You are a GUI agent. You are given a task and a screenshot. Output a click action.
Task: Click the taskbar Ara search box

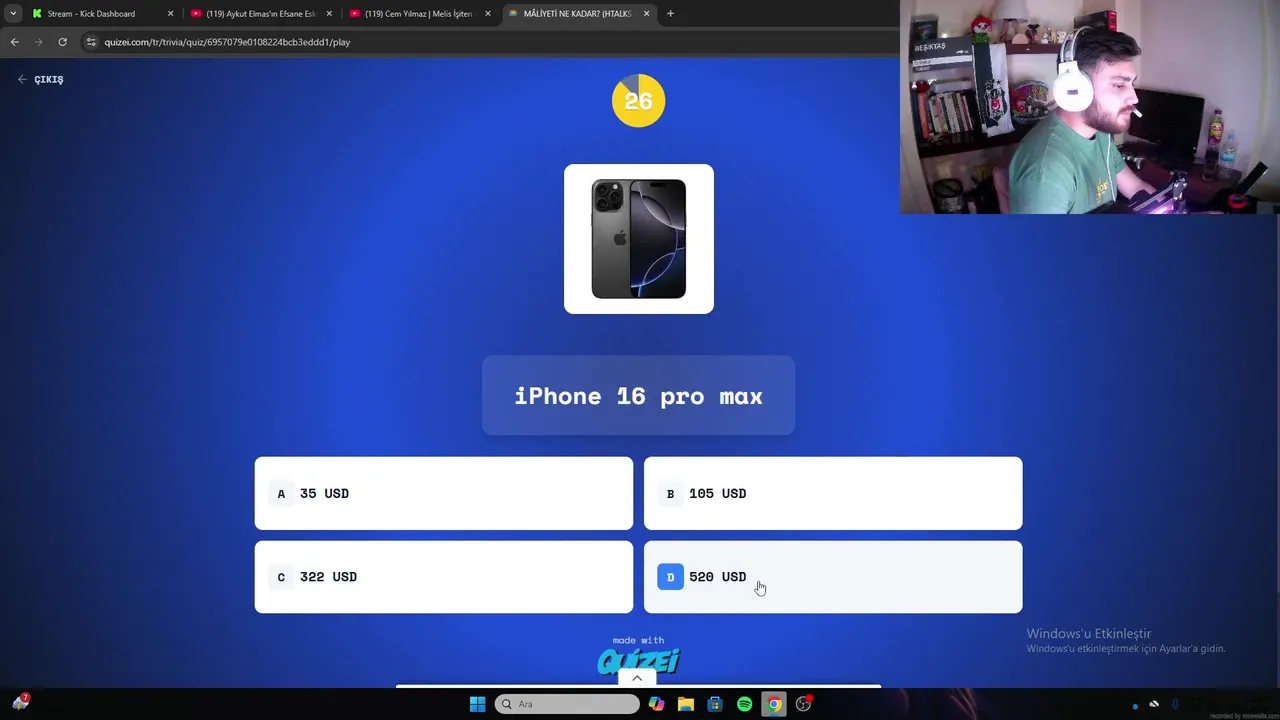point(567,704)
